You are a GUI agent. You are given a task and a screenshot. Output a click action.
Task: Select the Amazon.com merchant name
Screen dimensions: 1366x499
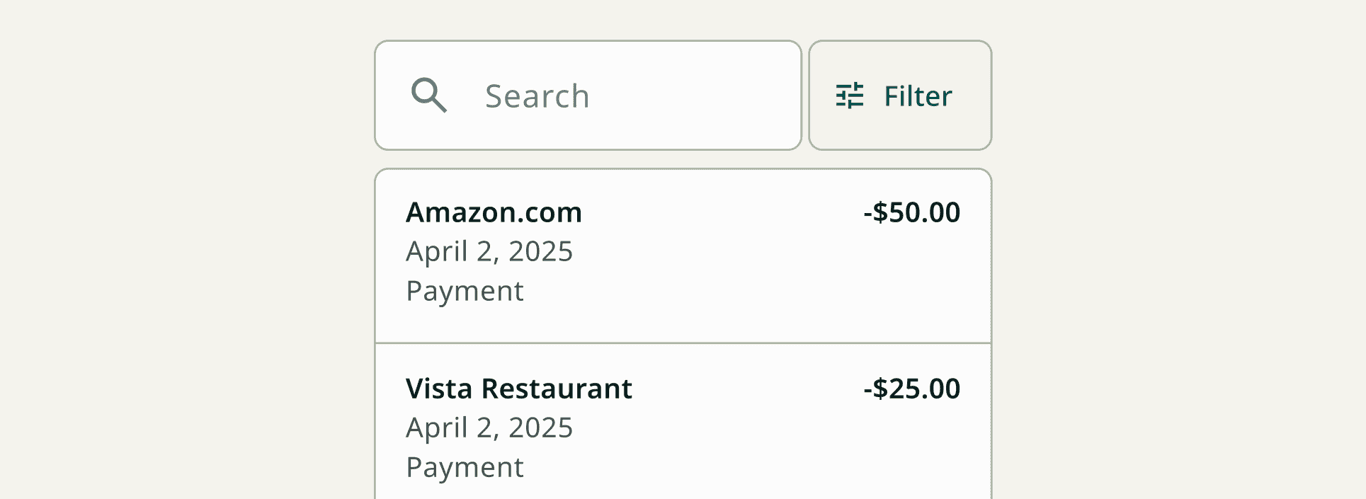click(494, 212)
